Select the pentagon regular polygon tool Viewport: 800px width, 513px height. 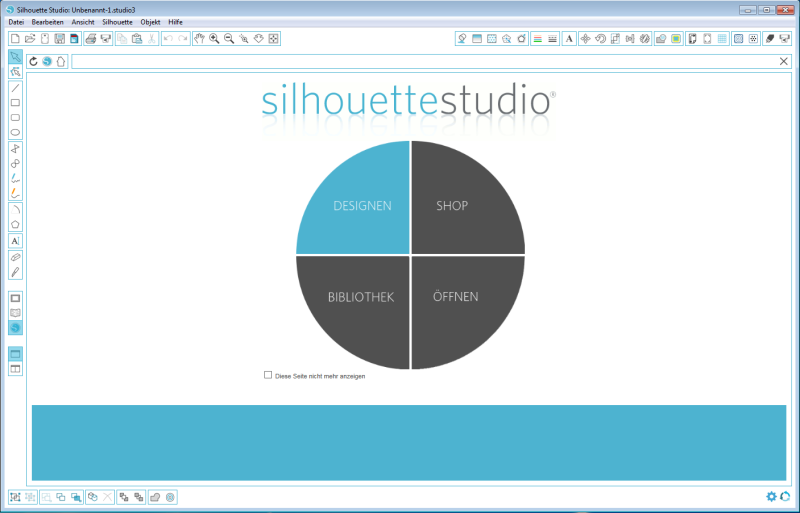[15, 224]
